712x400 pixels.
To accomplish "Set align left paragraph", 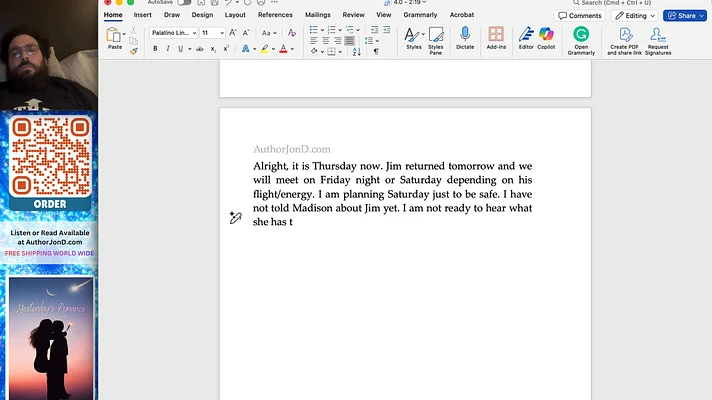I will [x=314, y=40].
